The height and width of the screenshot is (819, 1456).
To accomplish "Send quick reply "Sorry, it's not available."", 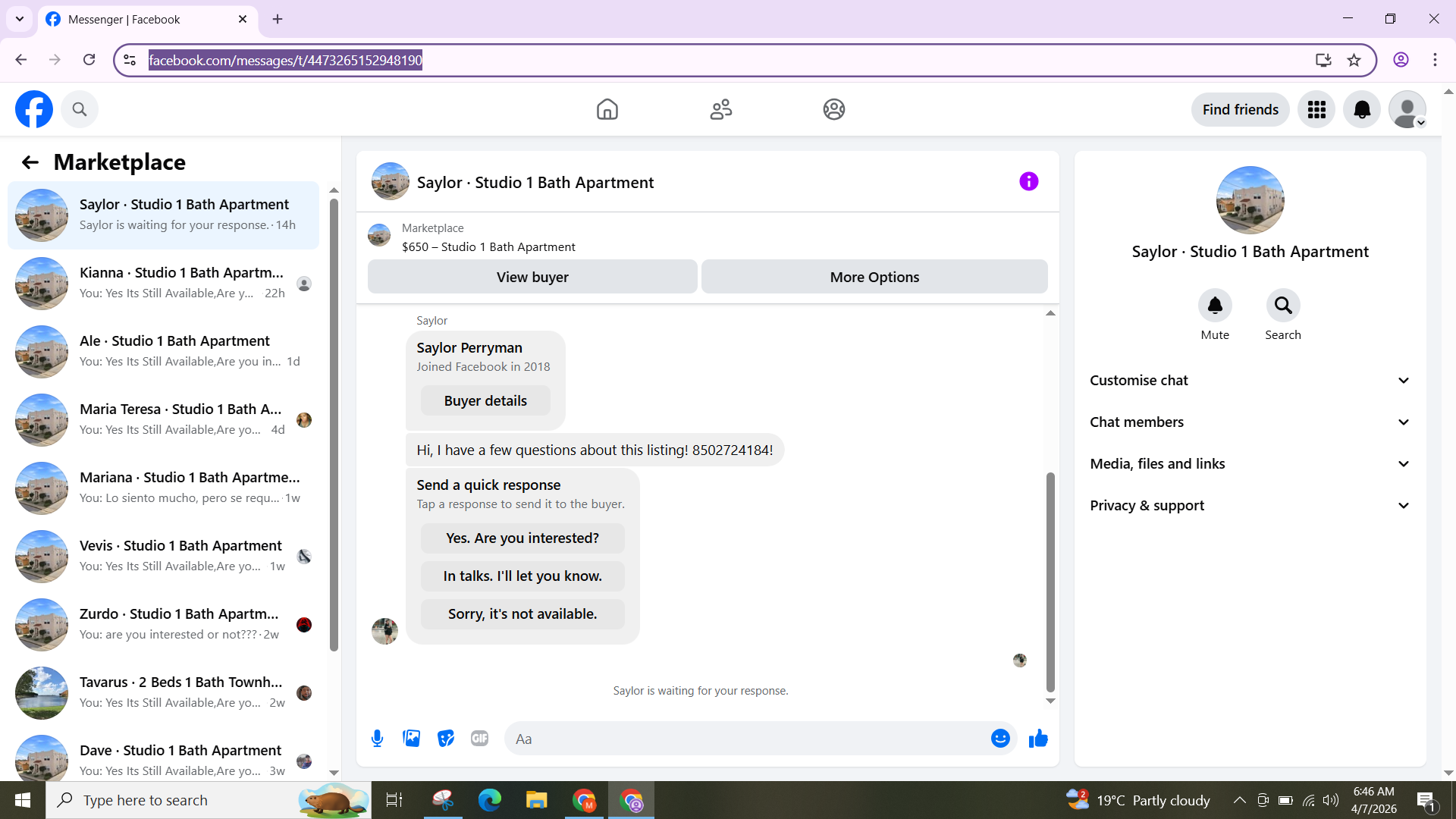I will point(522,613).
